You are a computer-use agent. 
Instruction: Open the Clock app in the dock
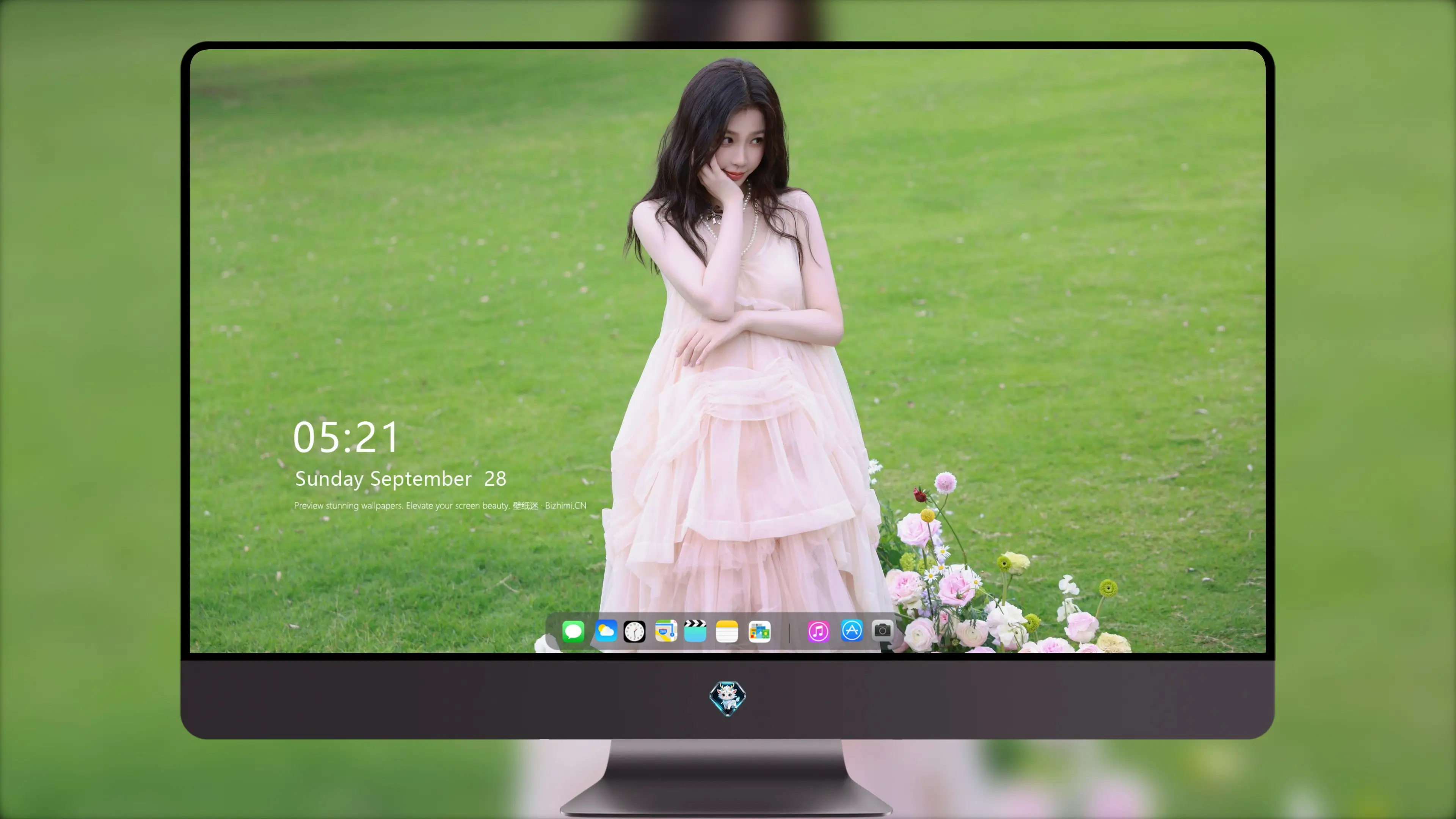tap(634, 631)
